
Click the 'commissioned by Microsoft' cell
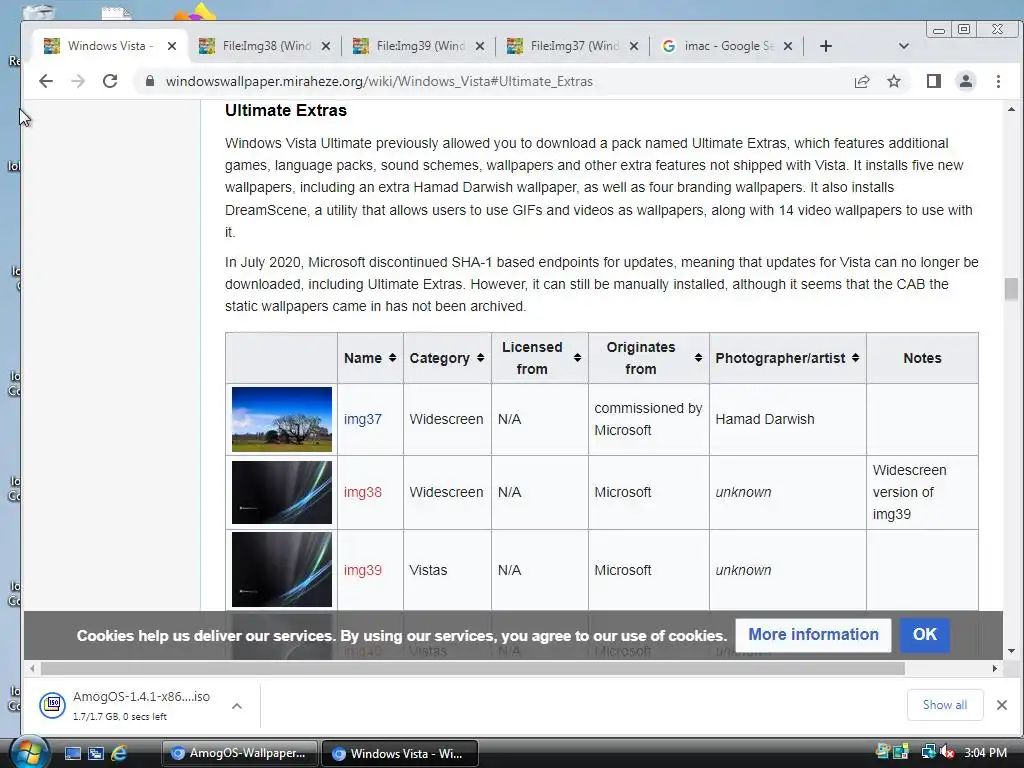(648, 419)
